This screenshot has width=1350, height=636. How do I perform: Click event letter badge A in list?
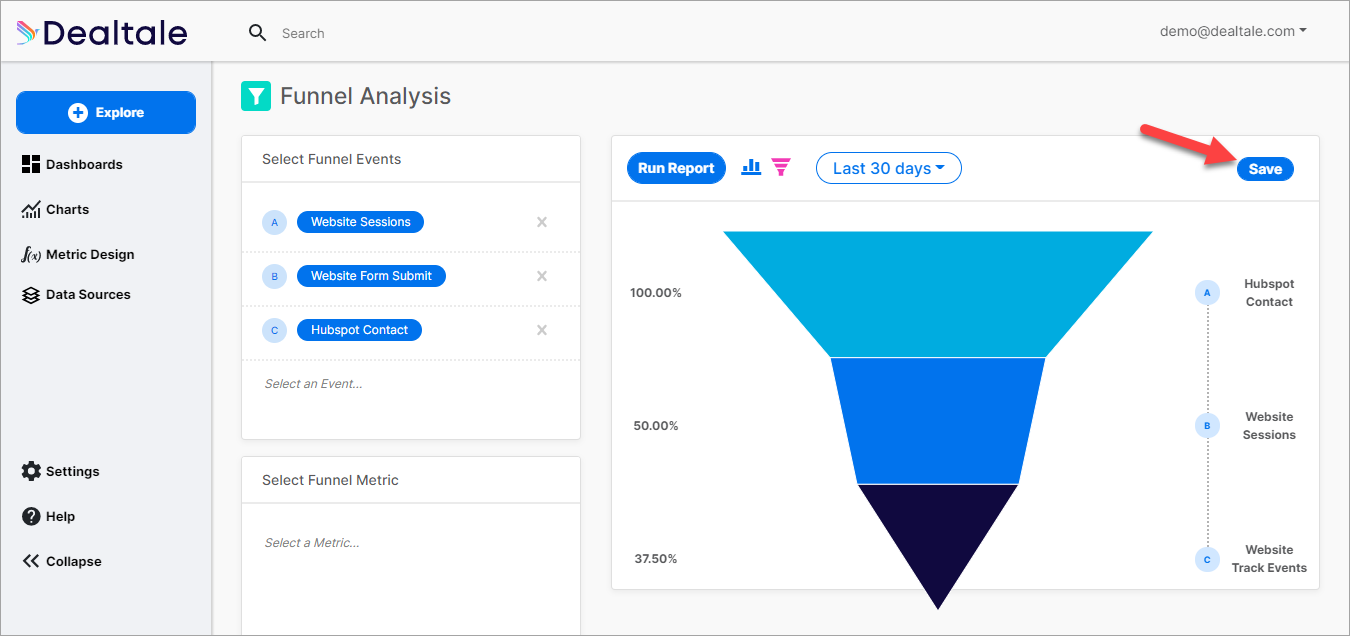[x=275, y=222]
